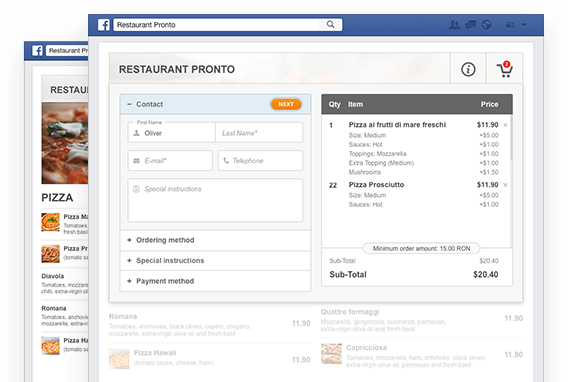568x382 pixels.
Task: Click Special instructions text area
Action: point(215,200)
